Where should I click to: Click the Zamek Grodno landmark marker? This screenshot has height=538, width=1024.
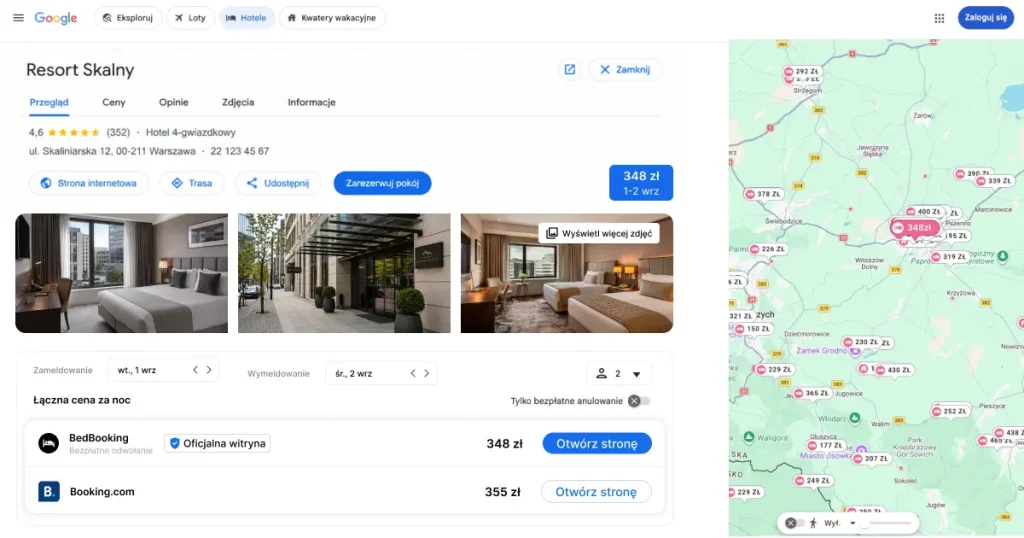pos(855,351)
